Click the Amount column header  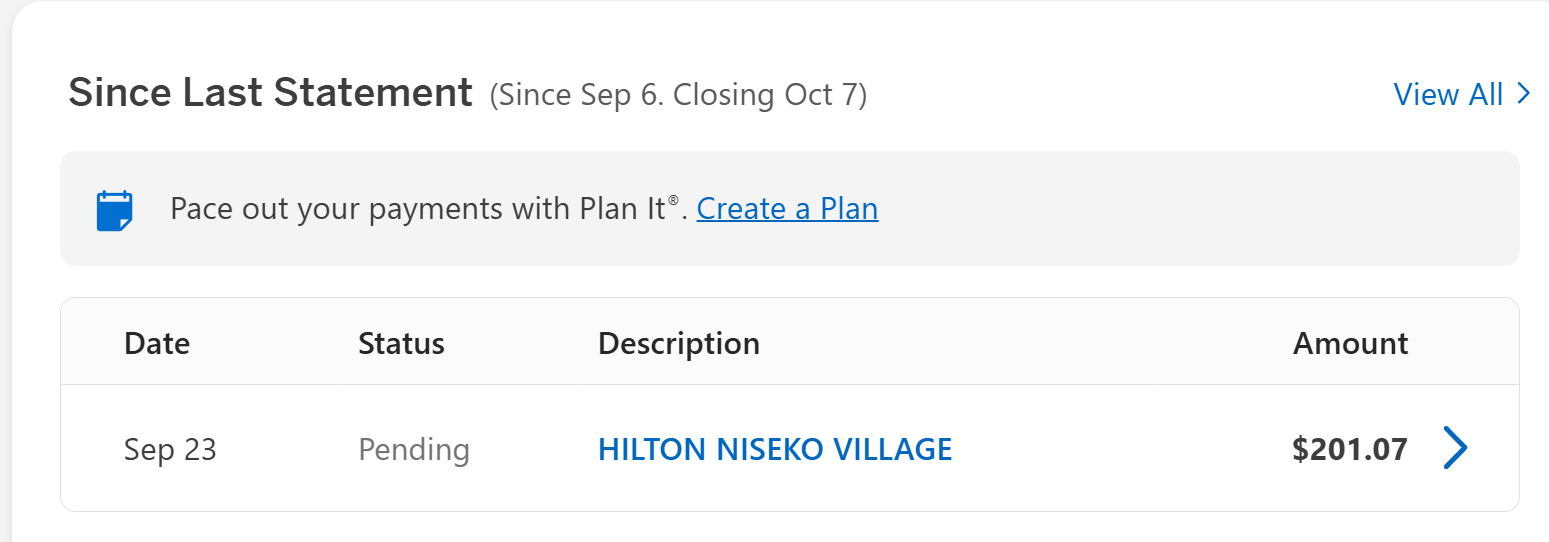[1350, 344]
